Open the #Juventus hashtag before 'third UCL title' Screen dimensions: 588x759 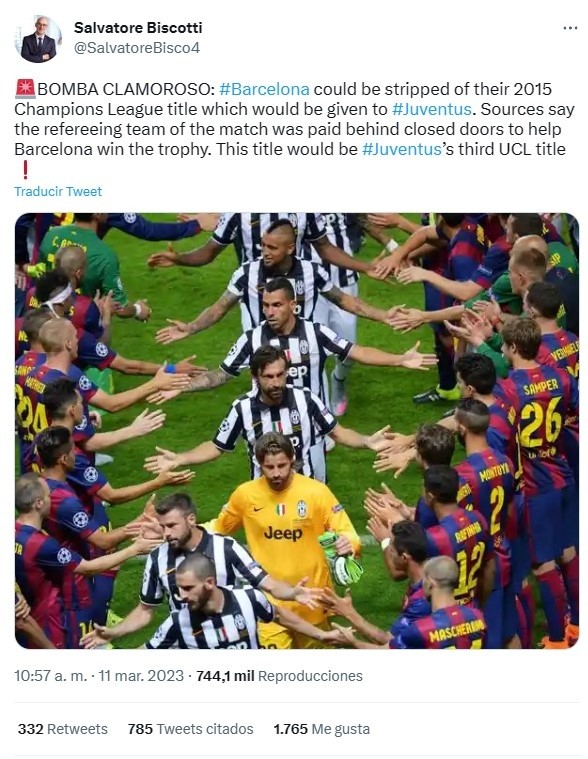[x=402, y=149]
